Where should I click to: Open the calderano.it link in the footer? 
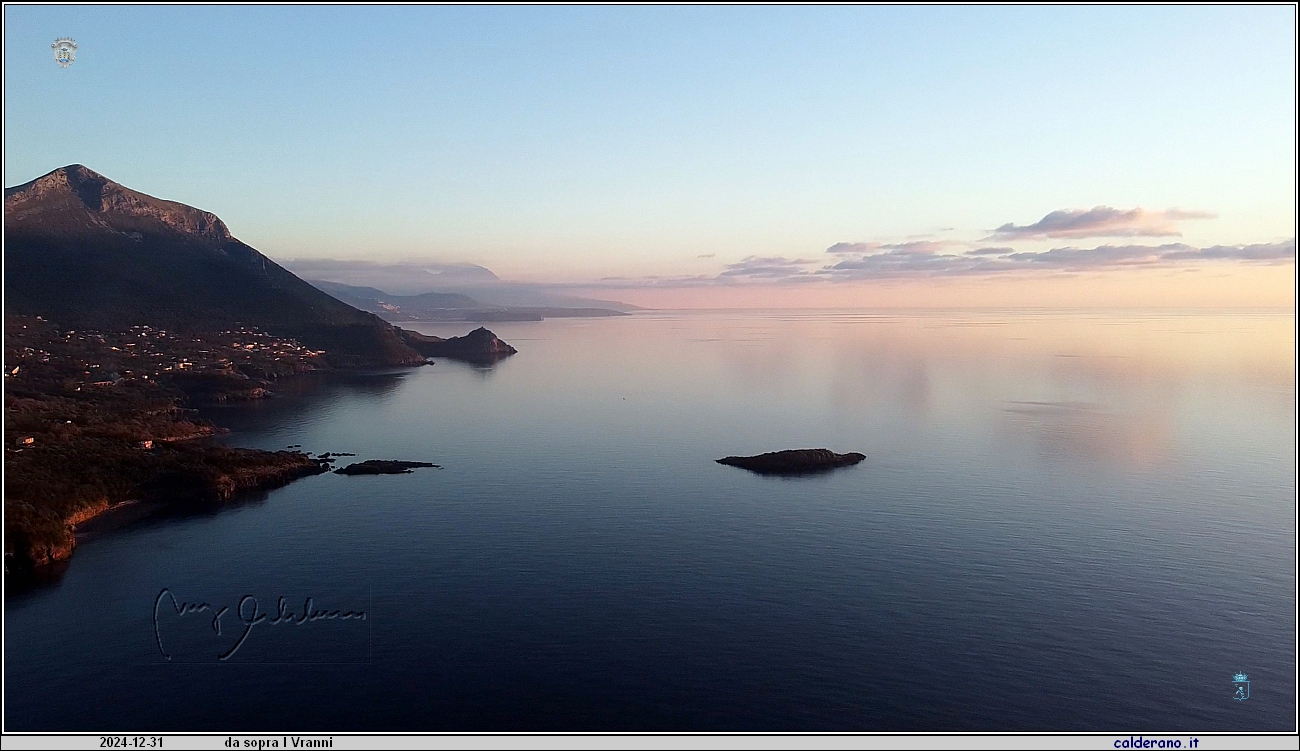point(1155,743)
